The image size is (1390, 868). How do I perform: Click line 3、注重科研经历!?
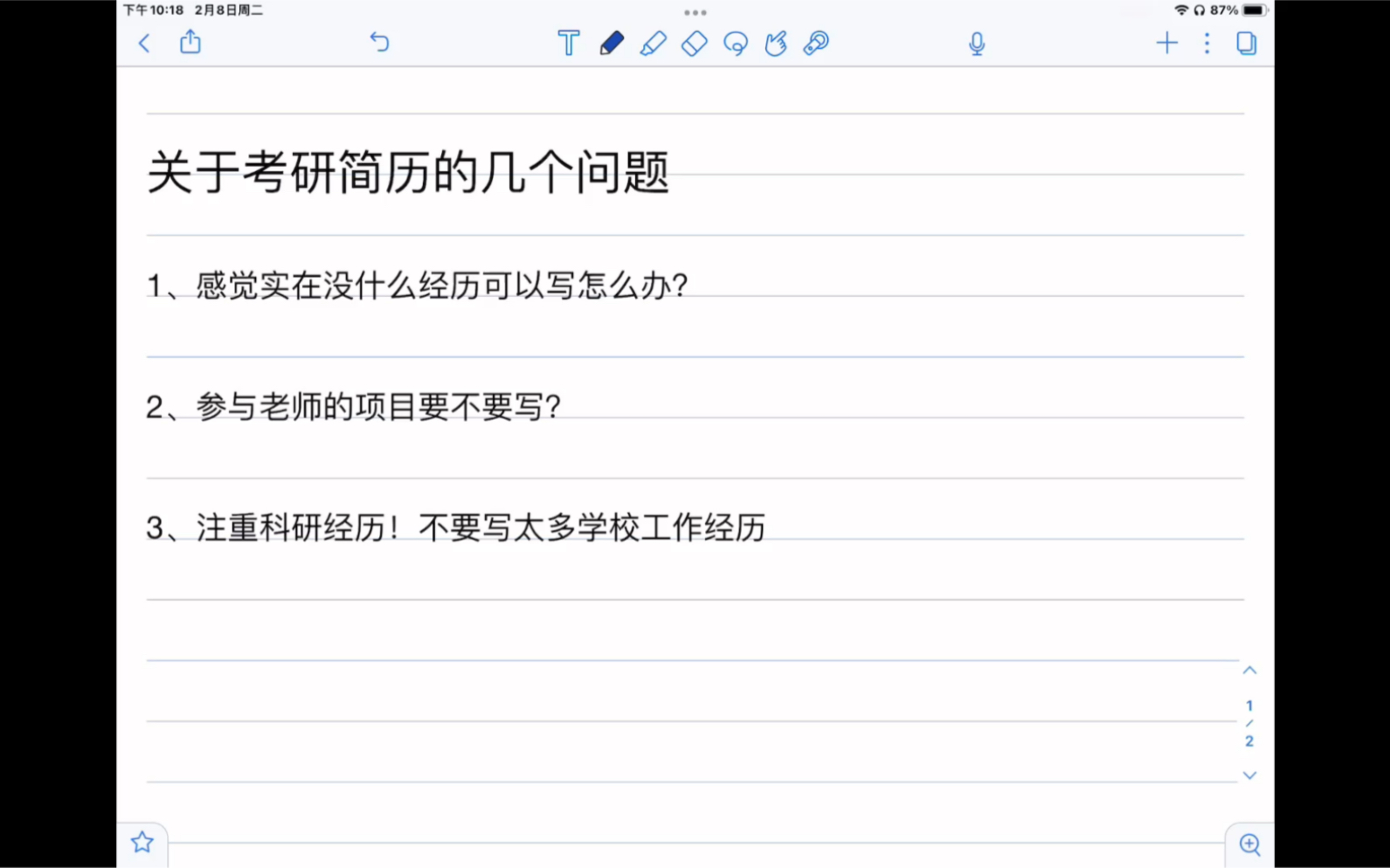point(273,528)
